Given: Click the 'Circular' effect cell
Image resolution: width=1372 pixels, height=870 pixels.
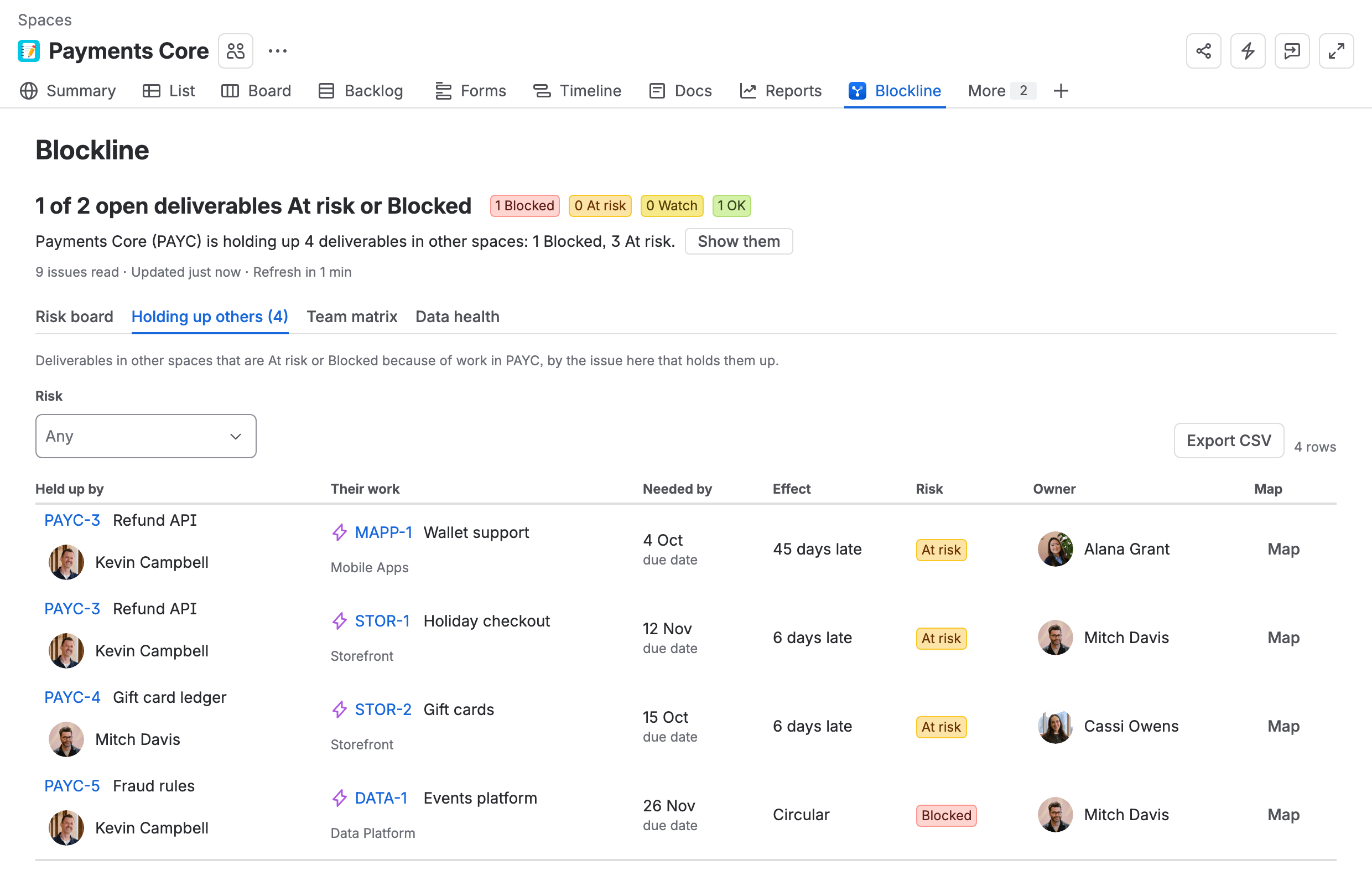Looking at the screenshot, I should click(801, 815).
